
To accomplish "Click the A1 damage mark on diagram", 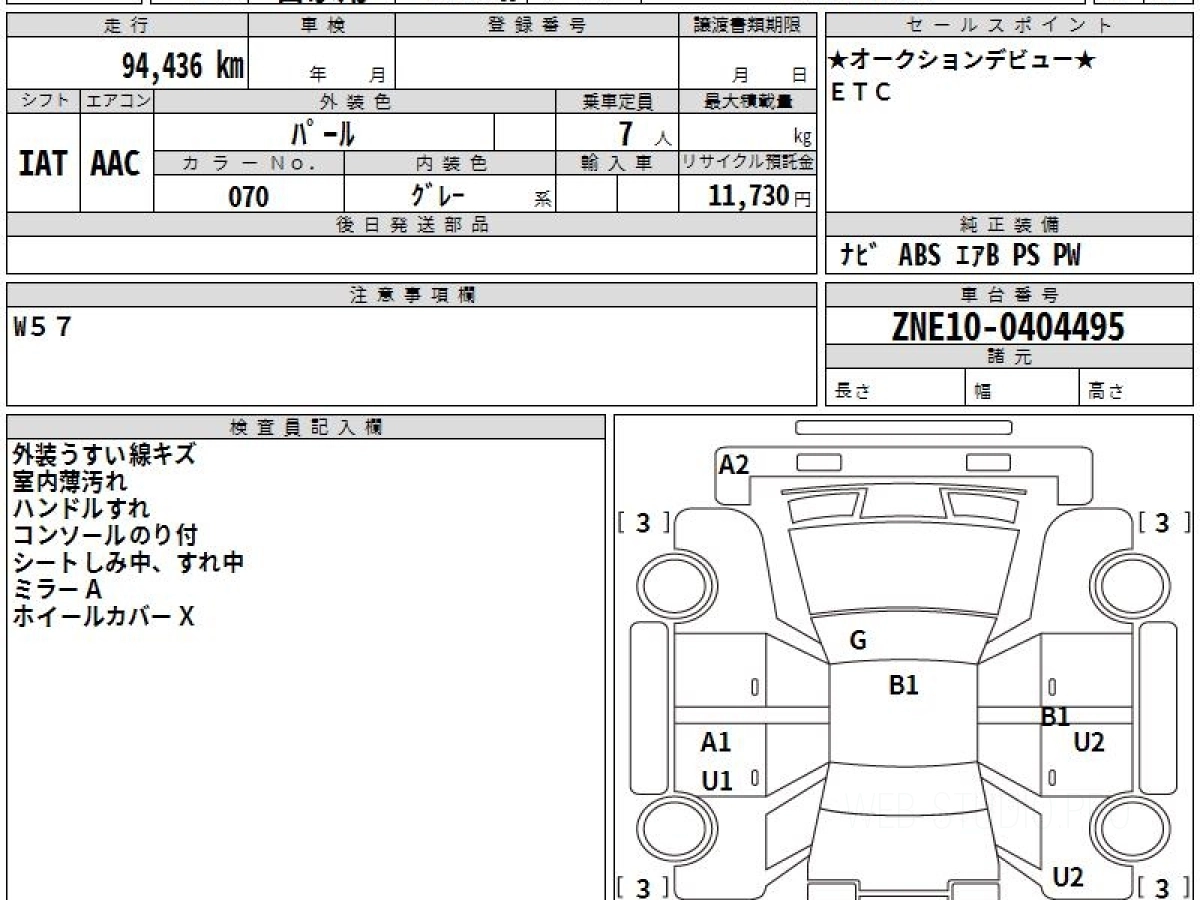I will [x=716, y=742].
